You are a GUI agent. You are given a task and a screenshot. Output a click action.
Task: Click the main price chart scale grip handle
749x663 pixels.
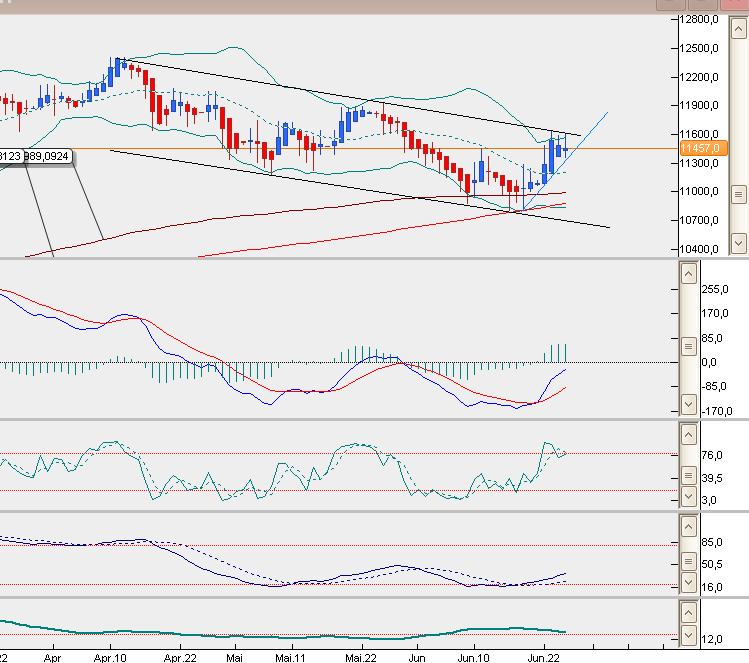point(738,194)
